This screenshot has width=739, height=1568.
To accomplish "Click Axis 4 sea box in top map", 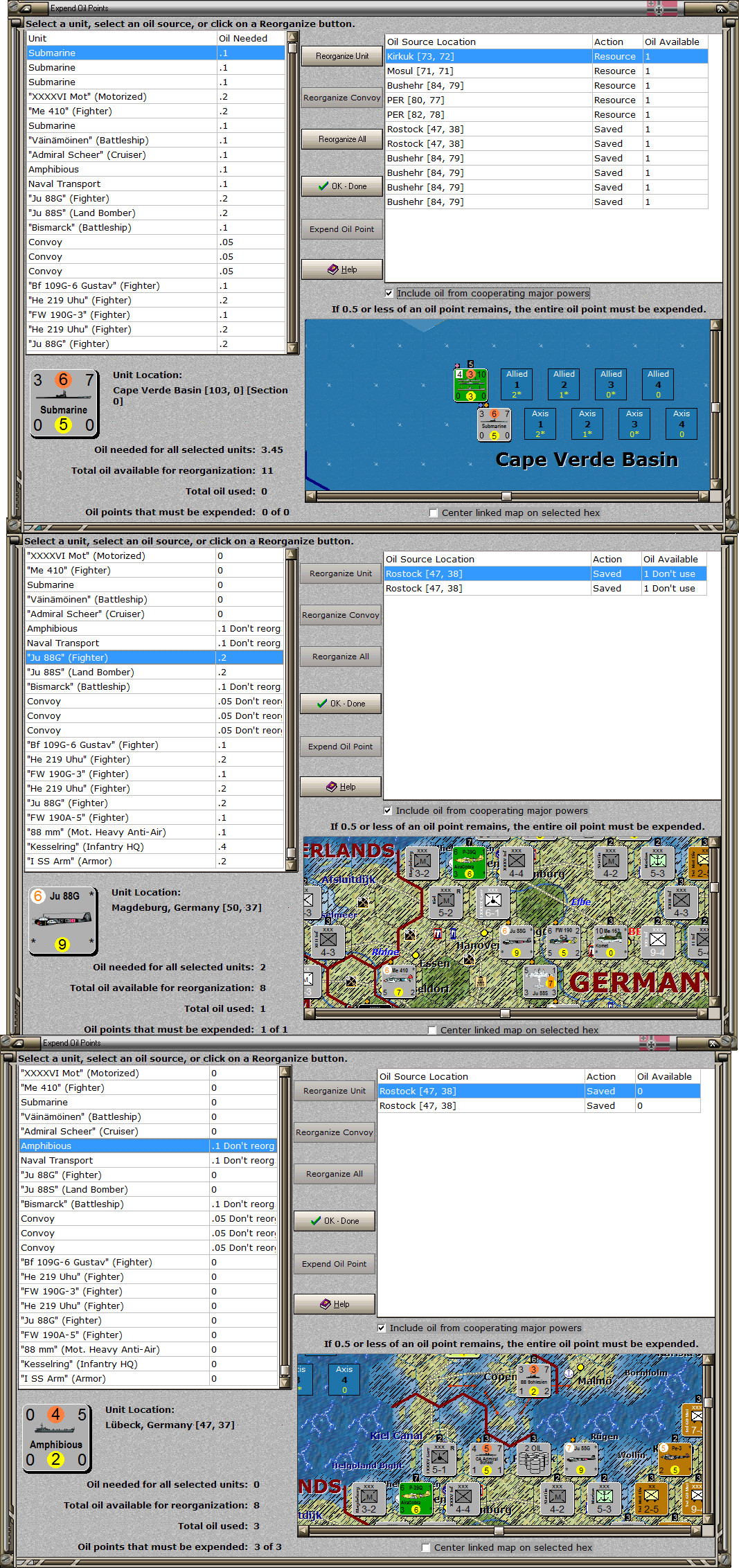I will pos(682,424).
